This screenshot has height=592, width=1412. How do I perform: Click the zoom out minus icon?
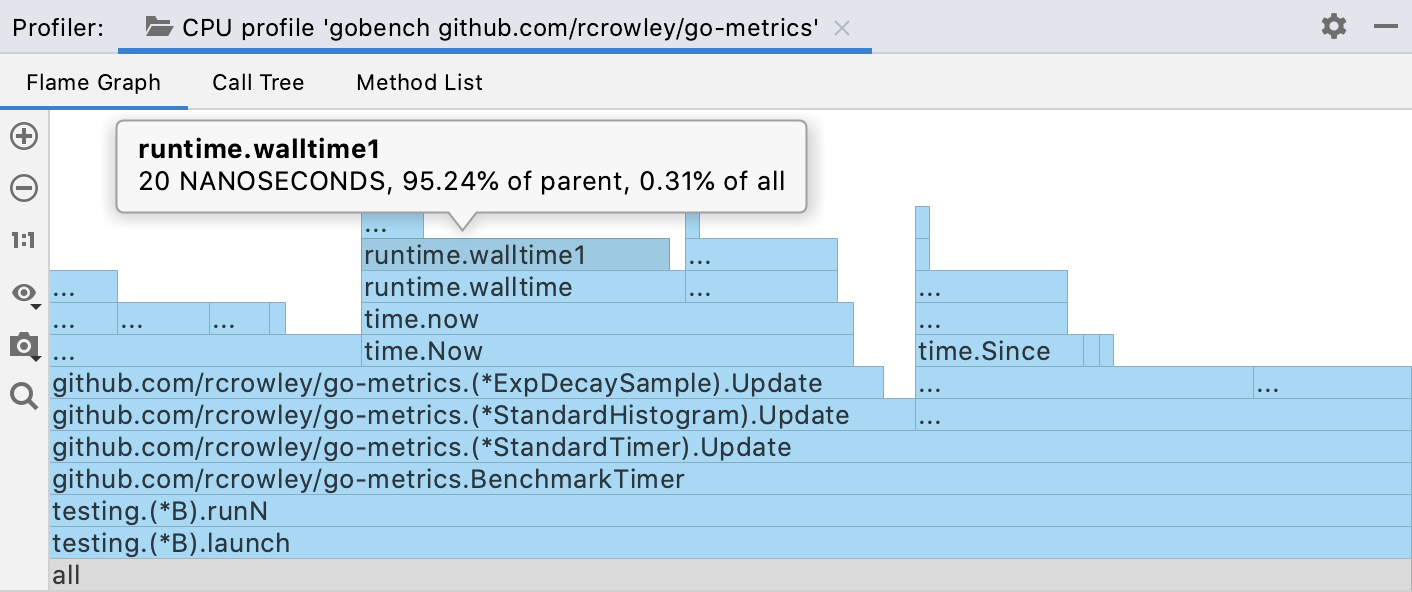24,188
